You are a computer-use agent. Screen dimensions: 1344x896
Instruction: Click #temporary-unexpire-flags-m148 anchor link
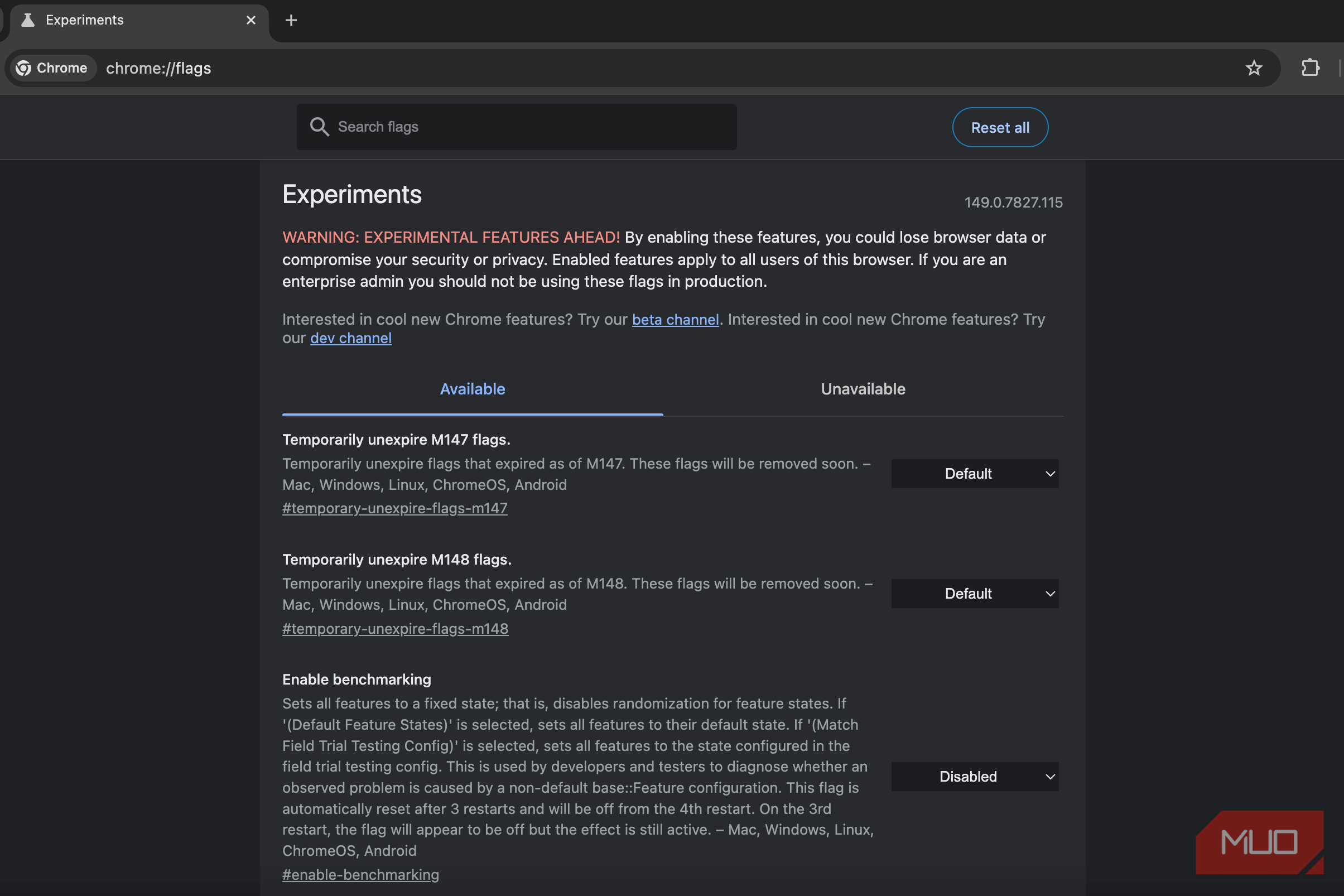pos(396,629)
